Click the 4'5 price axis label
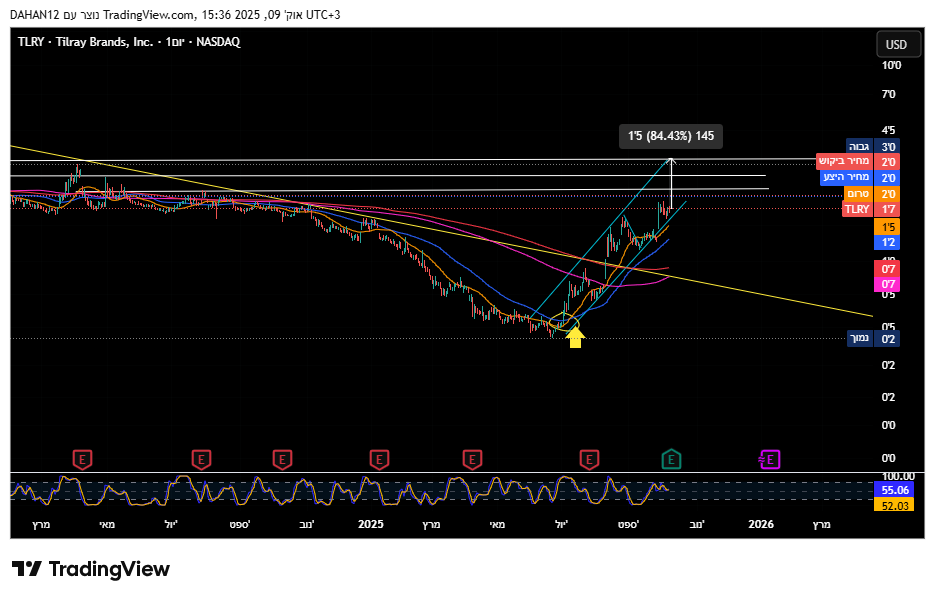Screen dimensions: 935x599 [x=888, y=131]
